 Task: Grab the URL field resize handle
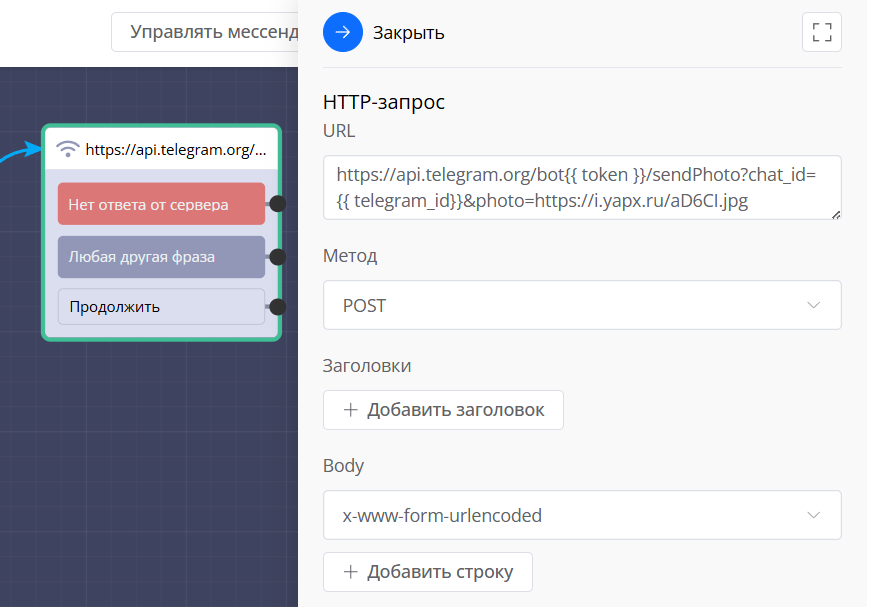coord(835,213)
